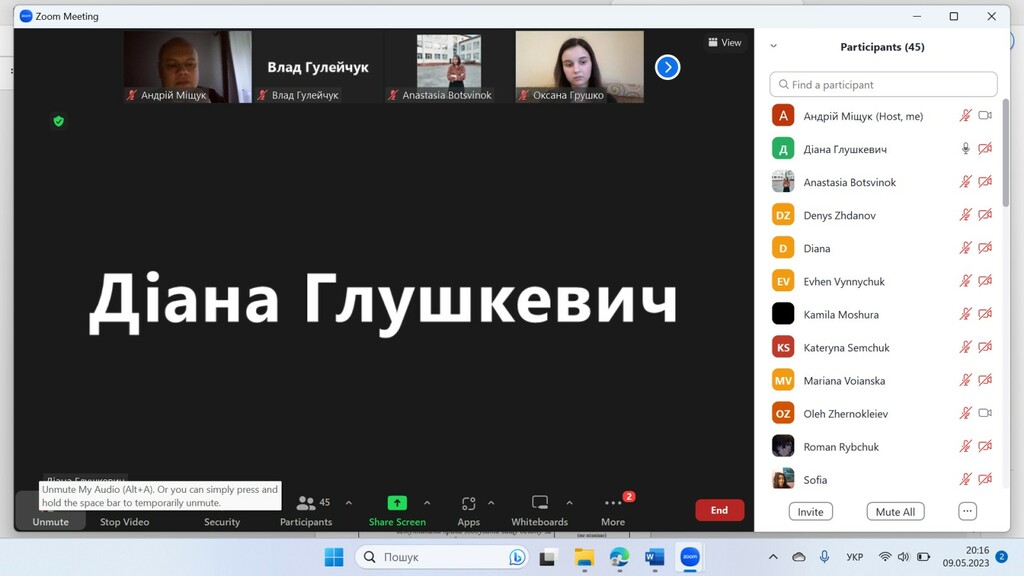Toggle Oleh Zhernokleiev's camera icon

(x=985, y=413)
